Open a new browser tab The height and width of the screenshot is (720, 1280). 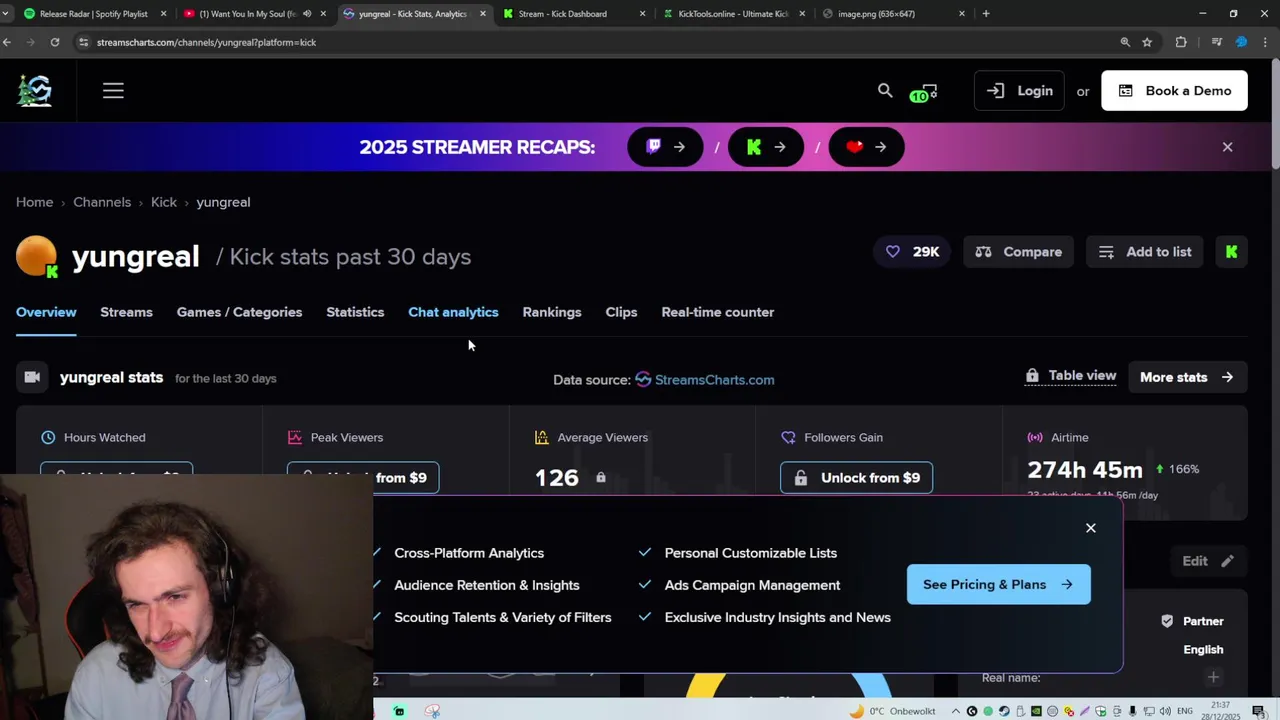[986, 14]
